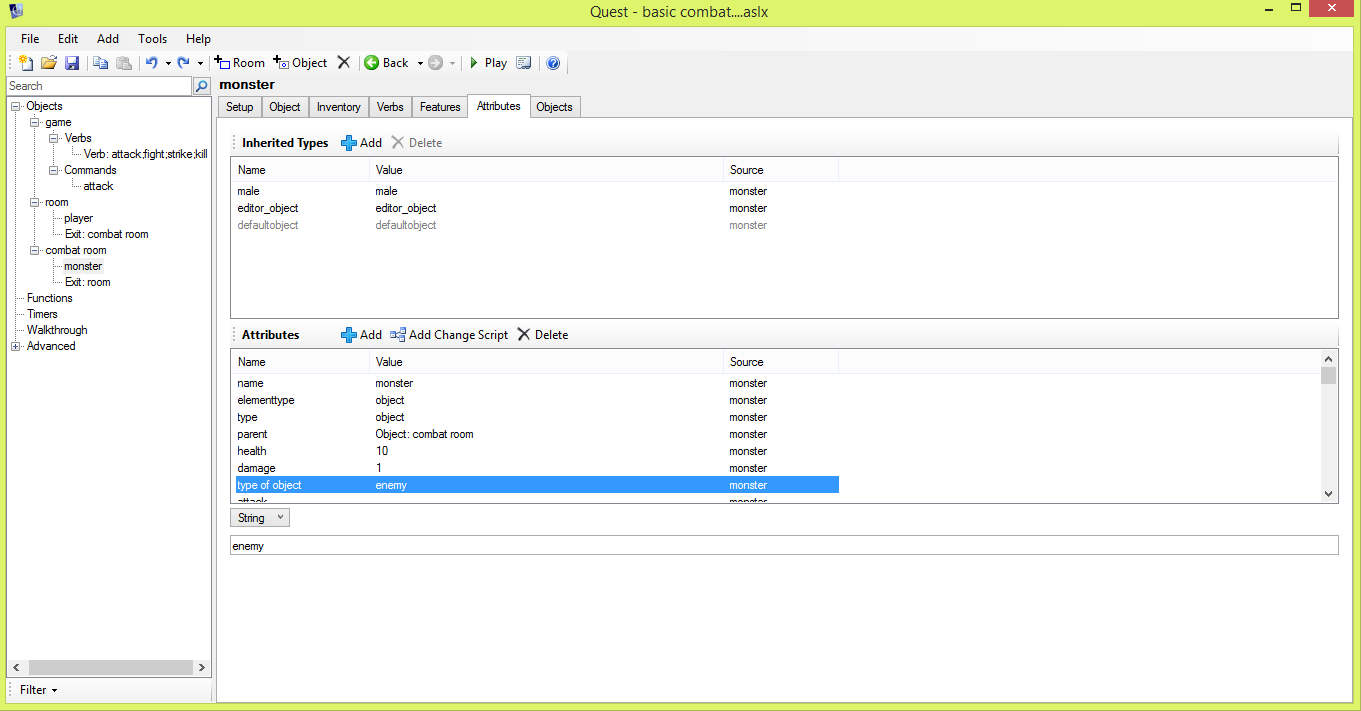
Task: Select the player object in the tree
Action: pos(78,218)
